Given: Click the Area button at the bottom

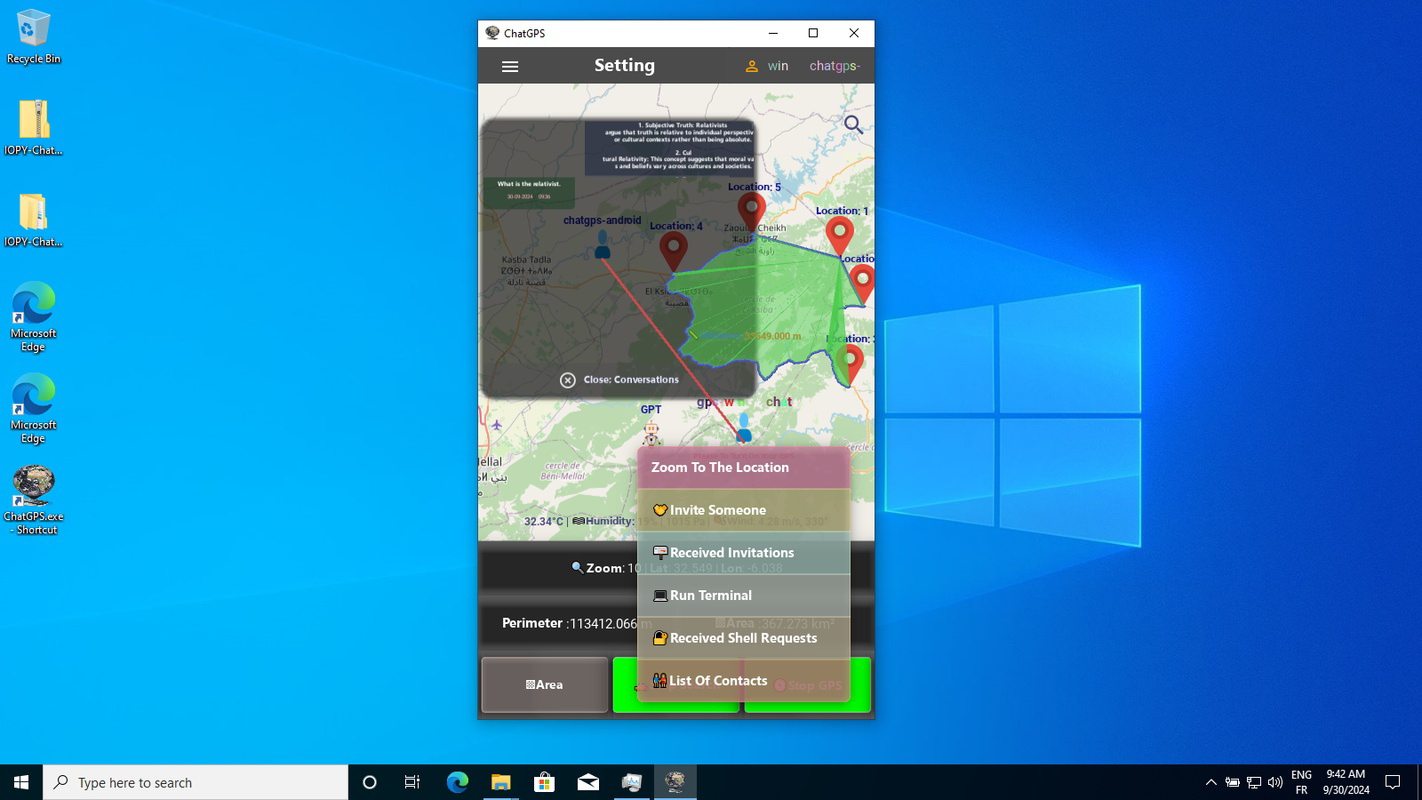Looking at the screenshot, I should pos(545,685).
